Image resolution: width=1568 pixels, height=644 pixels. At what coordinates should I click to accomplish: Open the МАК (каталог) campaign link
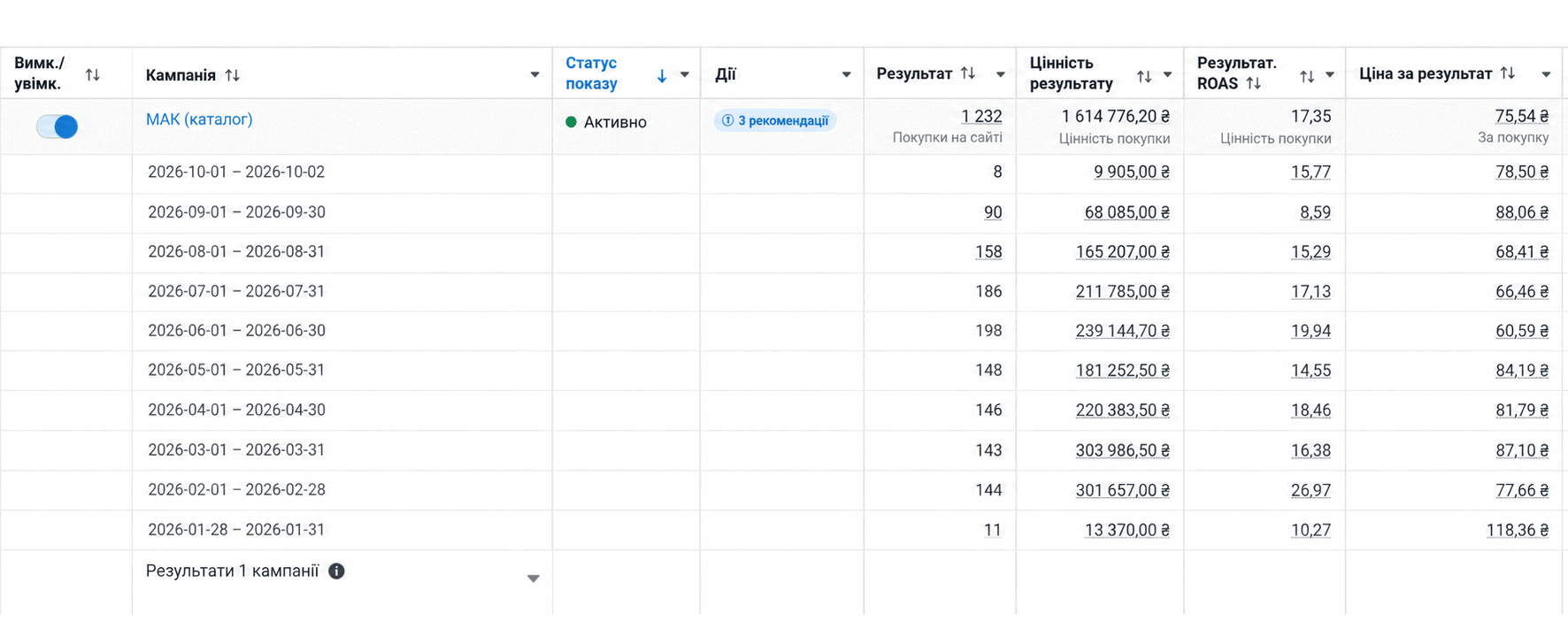click(x=199, y=119)
